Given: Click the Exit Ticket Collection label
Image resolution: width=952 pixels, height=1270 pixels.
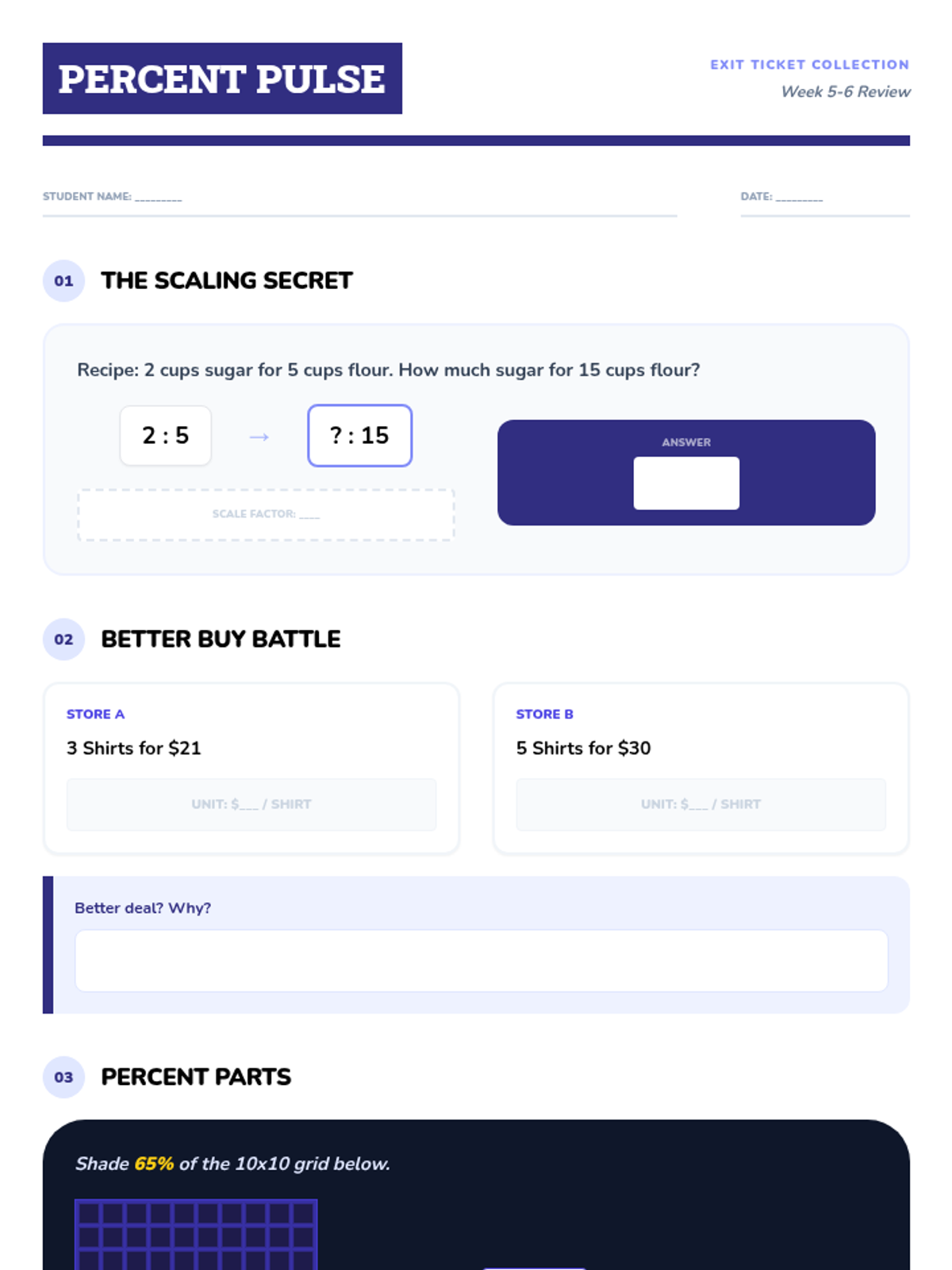Looking at the screenshot, I should [809, 64].
